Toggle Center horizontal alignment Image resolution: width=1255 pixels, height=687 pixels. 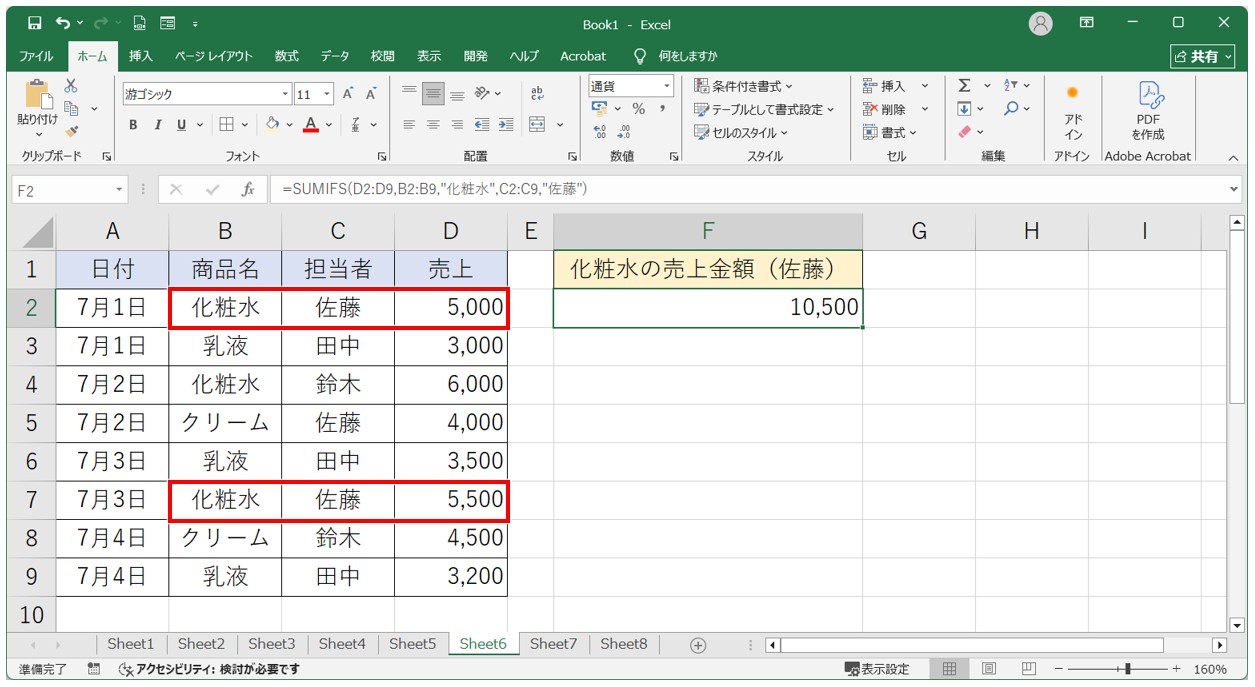(x=433, y=125)
